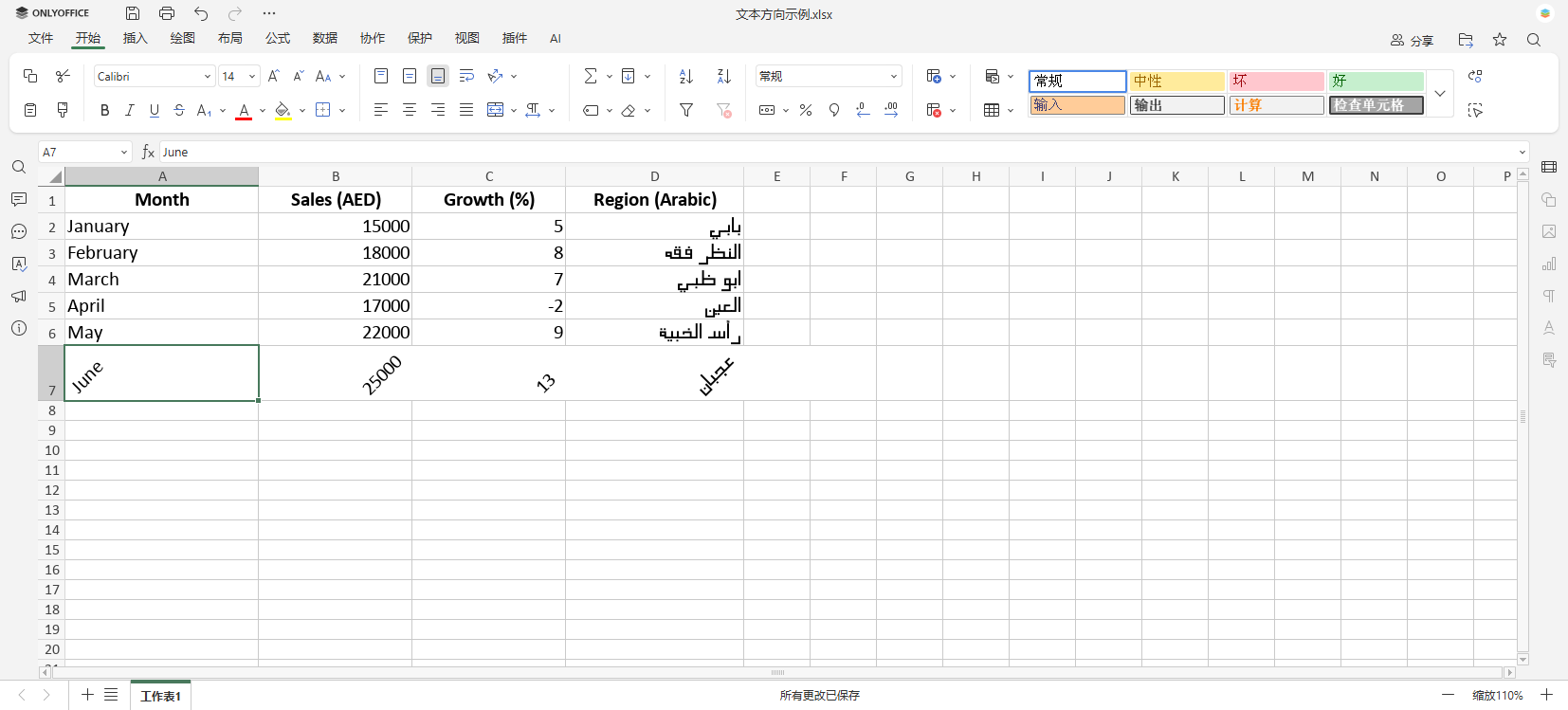Image resolution: width=1568 pixels, height=710 pixels.
Task: Apply the 中性 (Neutral) cell style
Action: coord(1176,81)
